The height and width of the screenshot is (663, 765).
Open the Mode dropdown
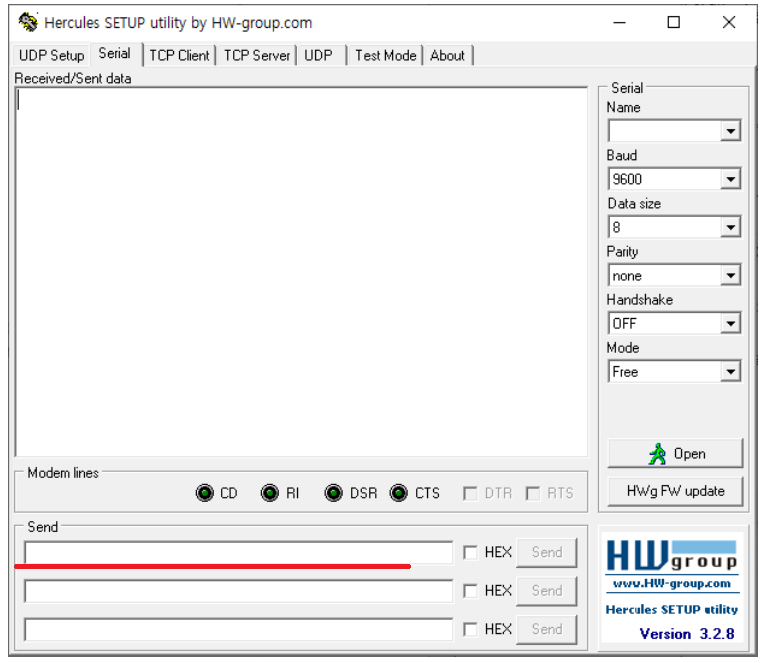pyautogui.click(x=730, y=371)
